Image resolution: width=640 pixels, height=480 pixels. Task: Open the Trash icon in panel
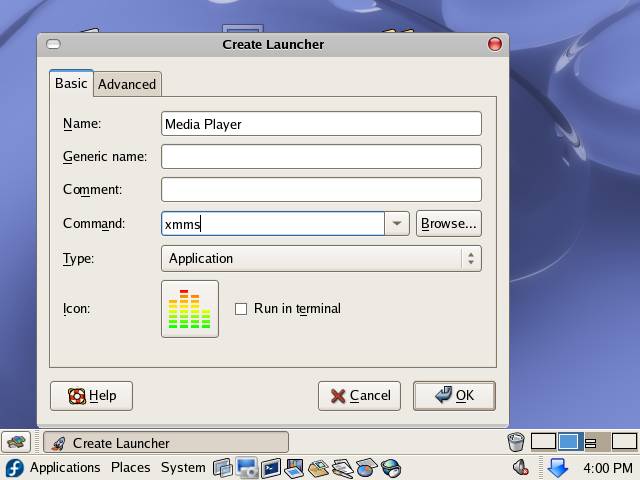click(516, 441)
